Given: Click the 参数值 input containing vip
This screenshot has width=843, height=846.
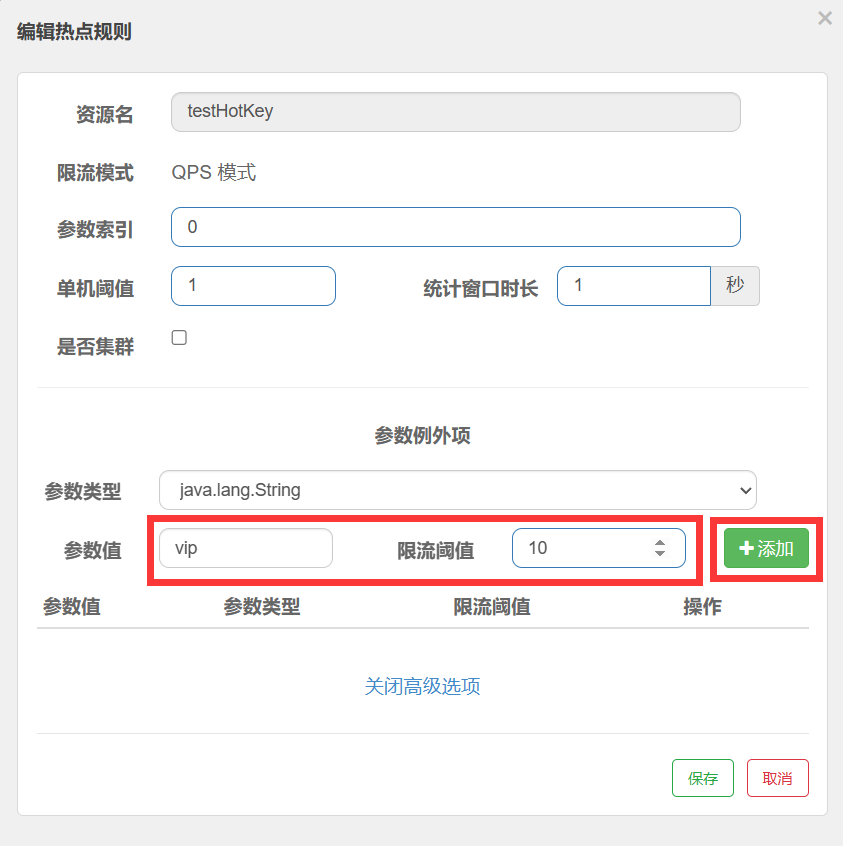Looking at the screenshot, I should [245, 548].
